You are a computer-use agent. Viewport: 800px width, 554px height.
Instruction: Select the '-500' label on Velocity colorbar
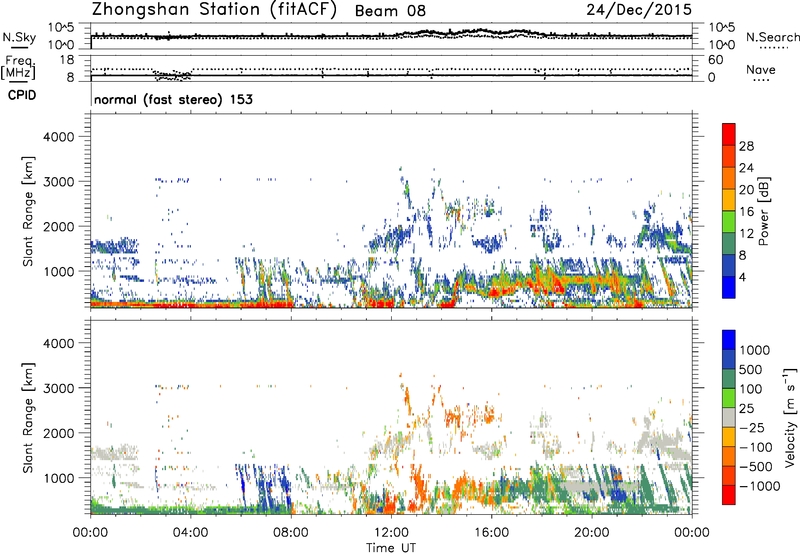pos(756,466)
